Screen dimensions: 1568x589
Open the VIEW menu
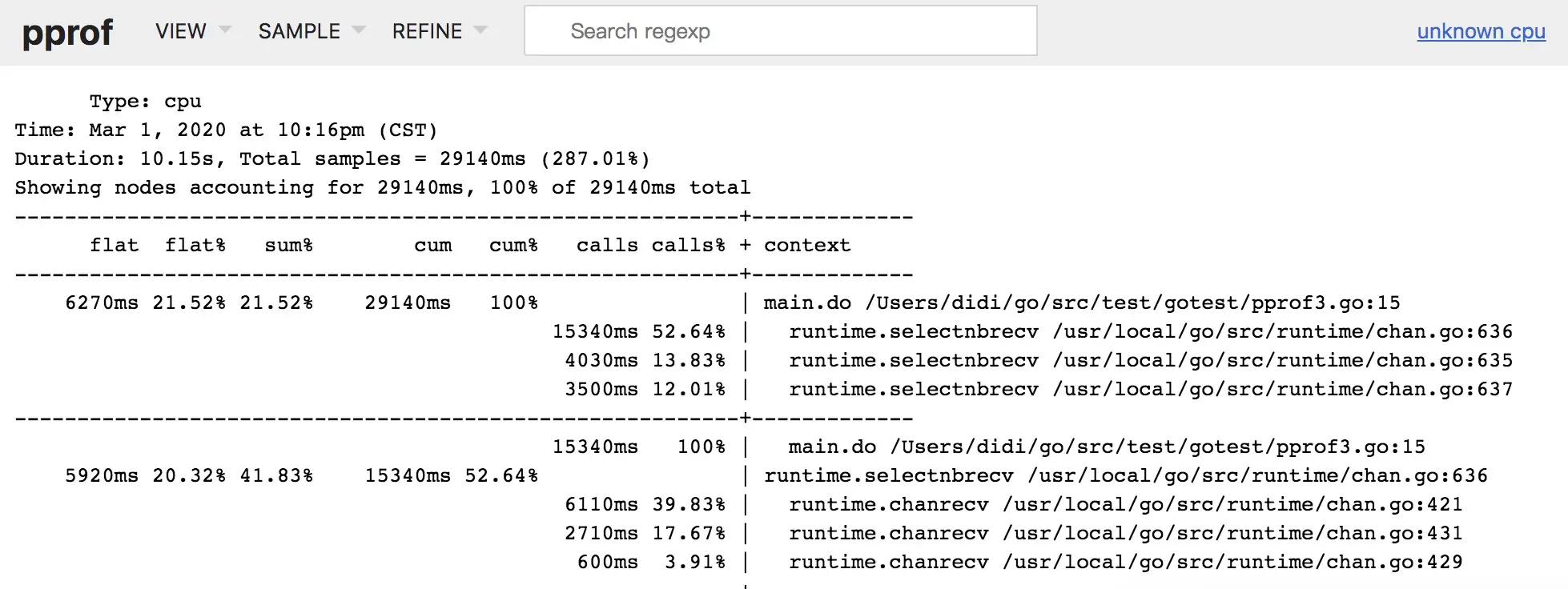[181, 31]
